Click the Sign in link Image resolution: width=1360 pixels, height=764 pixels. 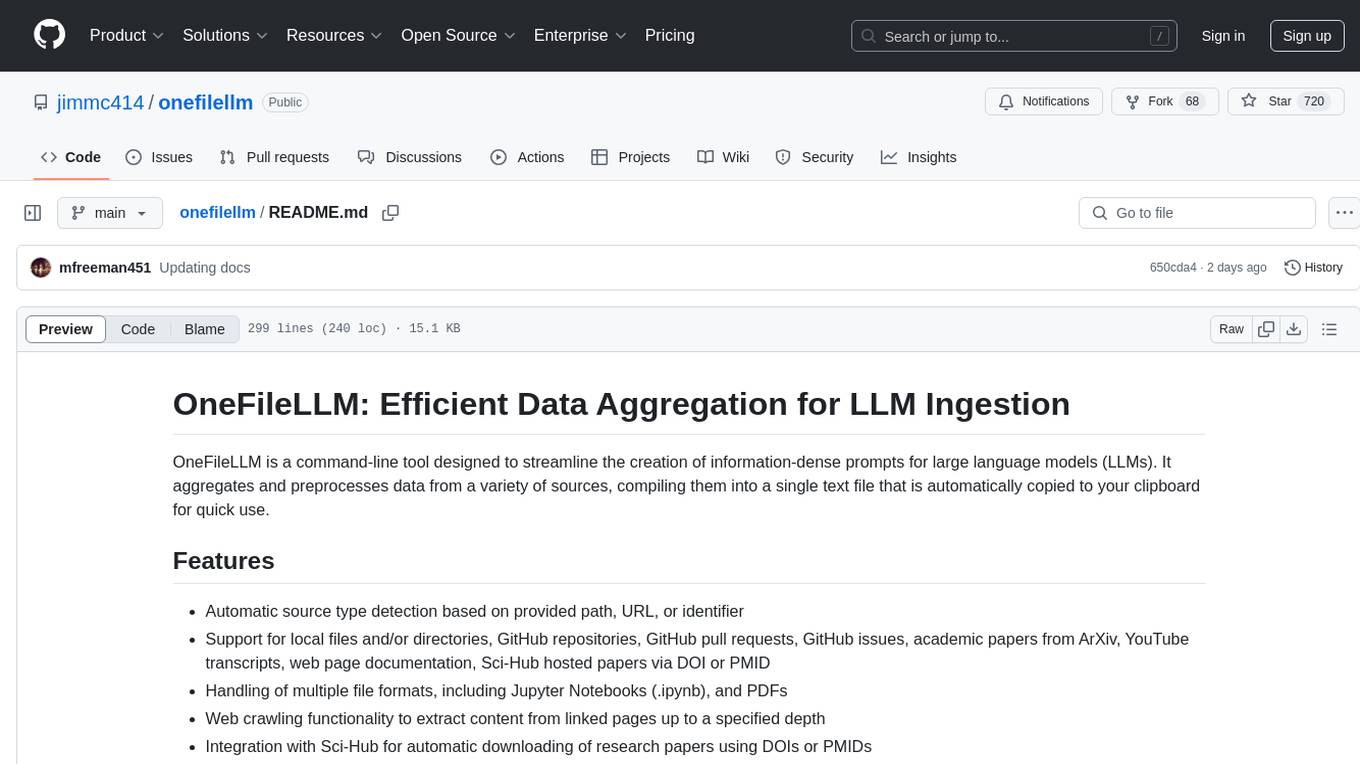pos(1223,36)
